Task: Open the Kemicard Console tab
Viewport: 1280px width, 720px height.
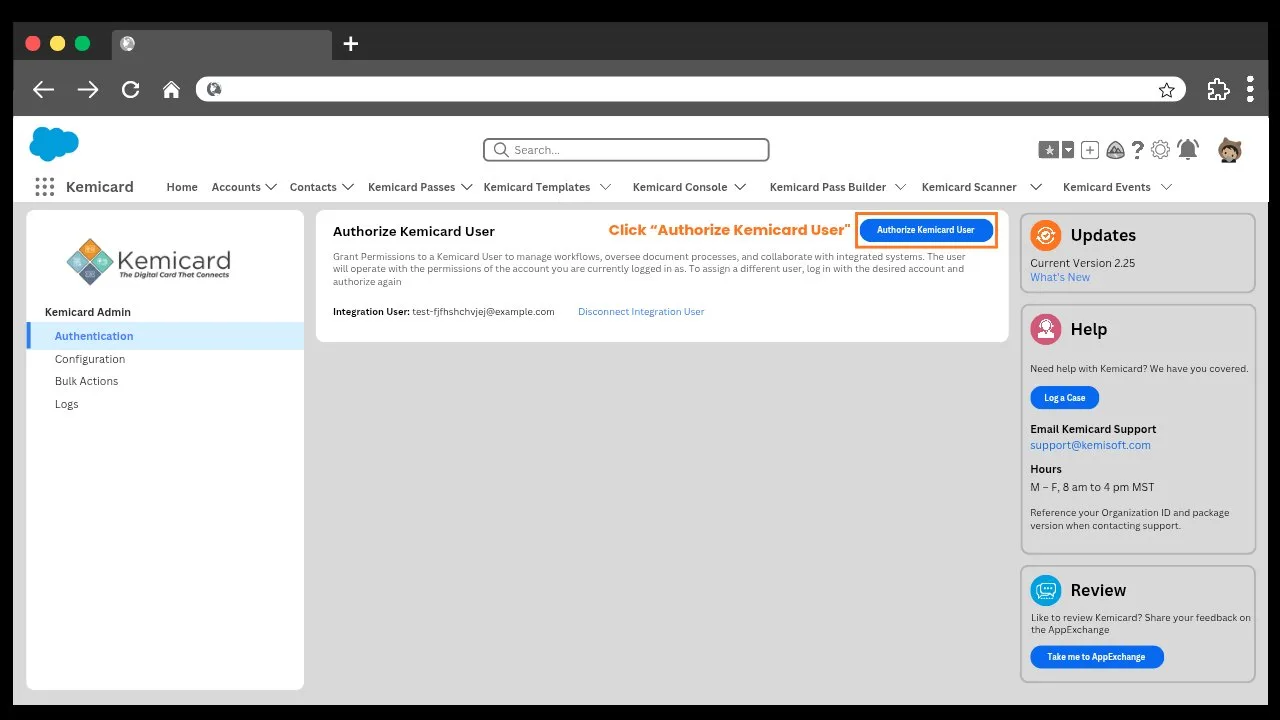Action: click(x=679, y=187)
